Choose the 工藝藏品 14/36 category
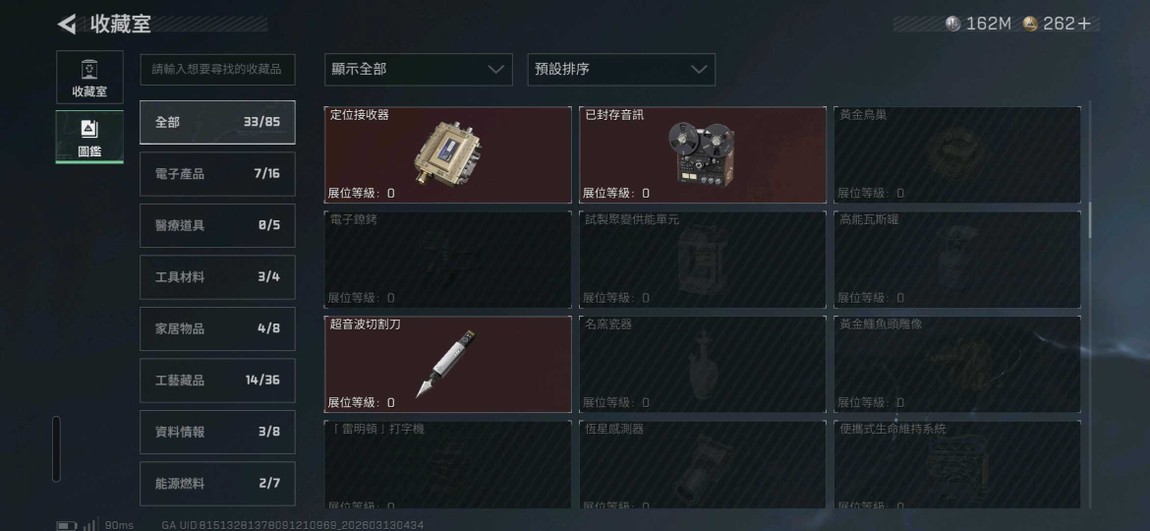This screenshot has height=531, width=1150. [x=218, y=380]
